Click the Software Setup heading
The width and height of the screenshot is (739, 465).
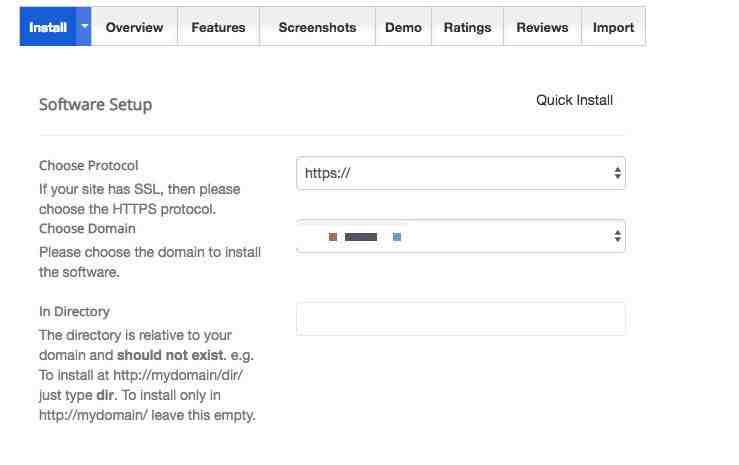coord(96,104)
